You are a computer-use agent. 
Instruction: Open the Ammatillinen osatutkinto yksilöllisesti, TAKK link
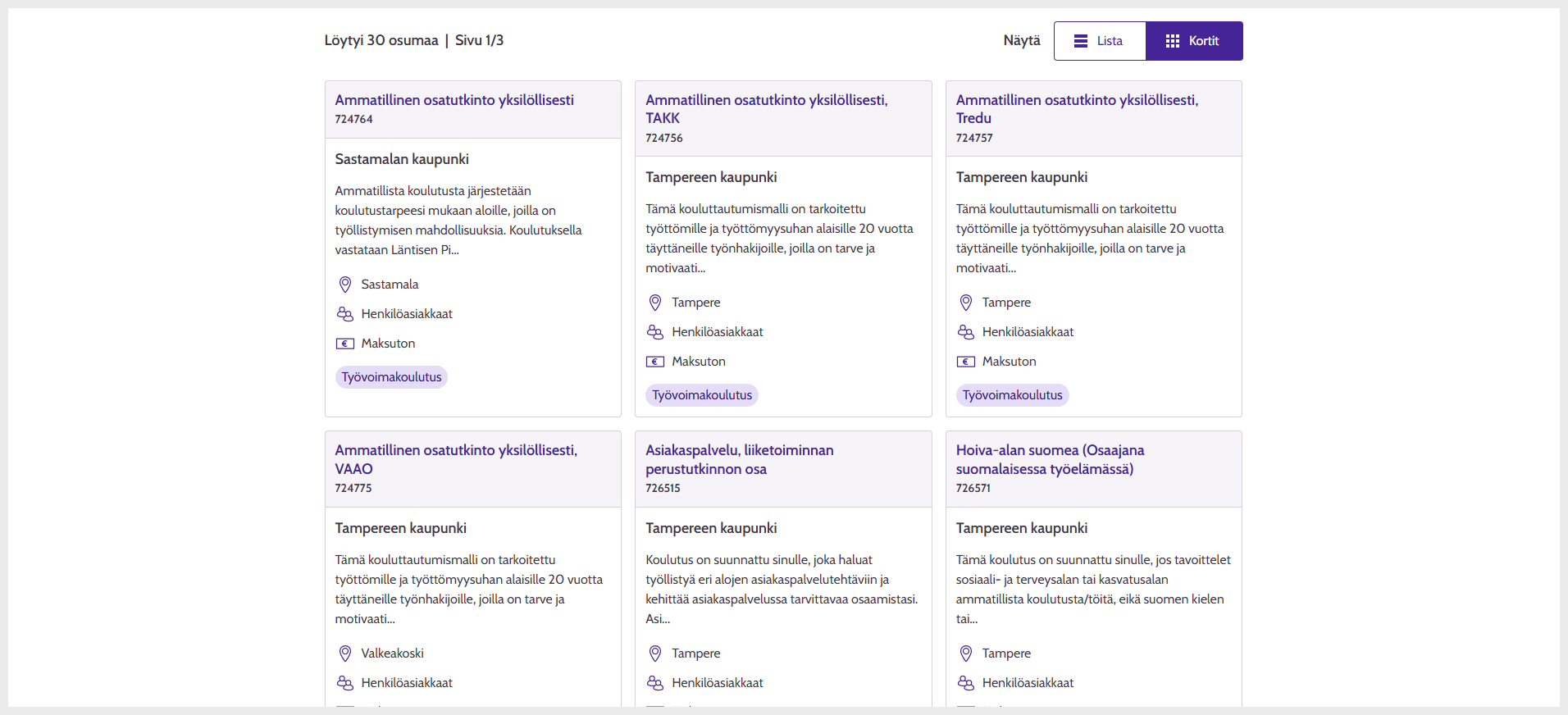[767, 109]
